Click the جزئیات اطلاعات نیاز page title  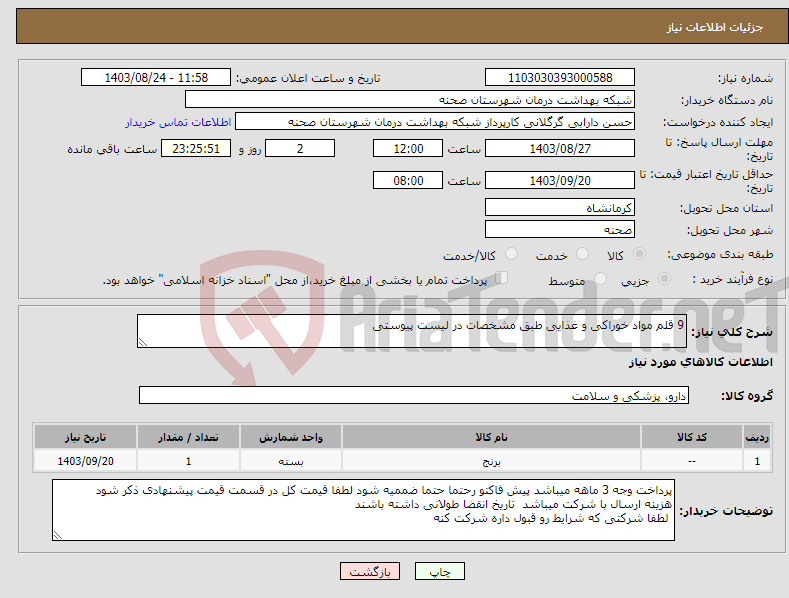point(715,27)
